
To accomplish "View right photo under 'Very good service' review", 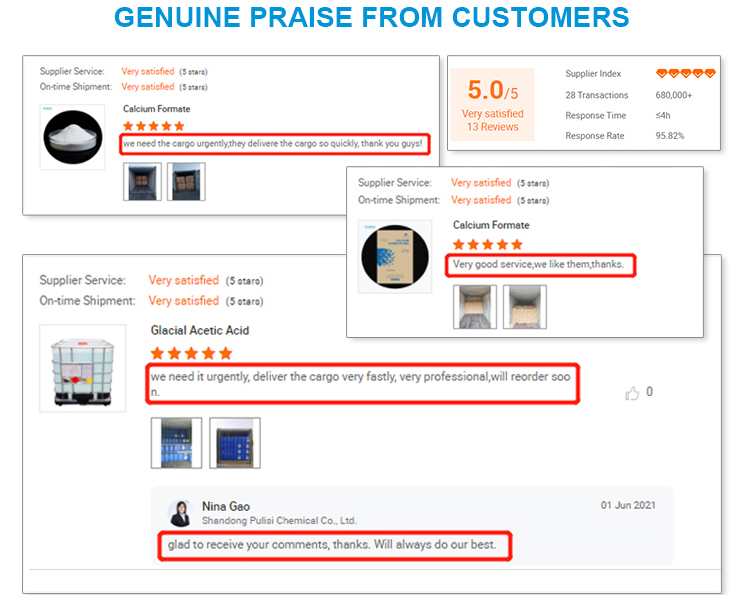I will [524, 307].
